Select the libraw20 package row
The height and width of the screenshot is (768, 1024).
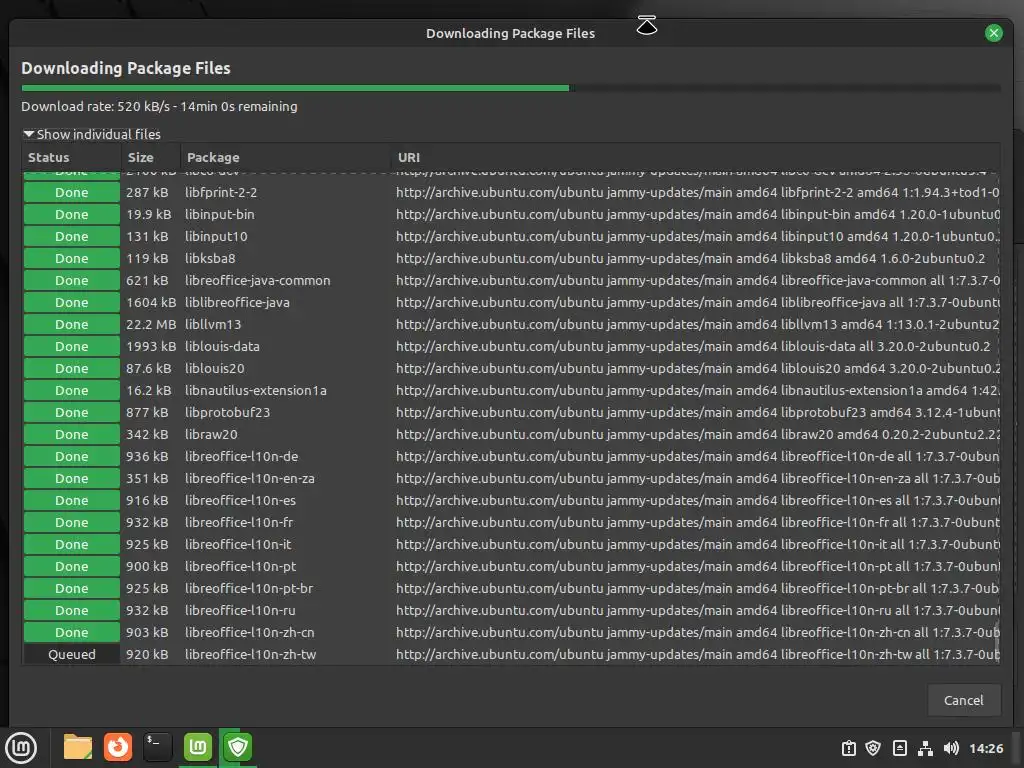[511, 434]
